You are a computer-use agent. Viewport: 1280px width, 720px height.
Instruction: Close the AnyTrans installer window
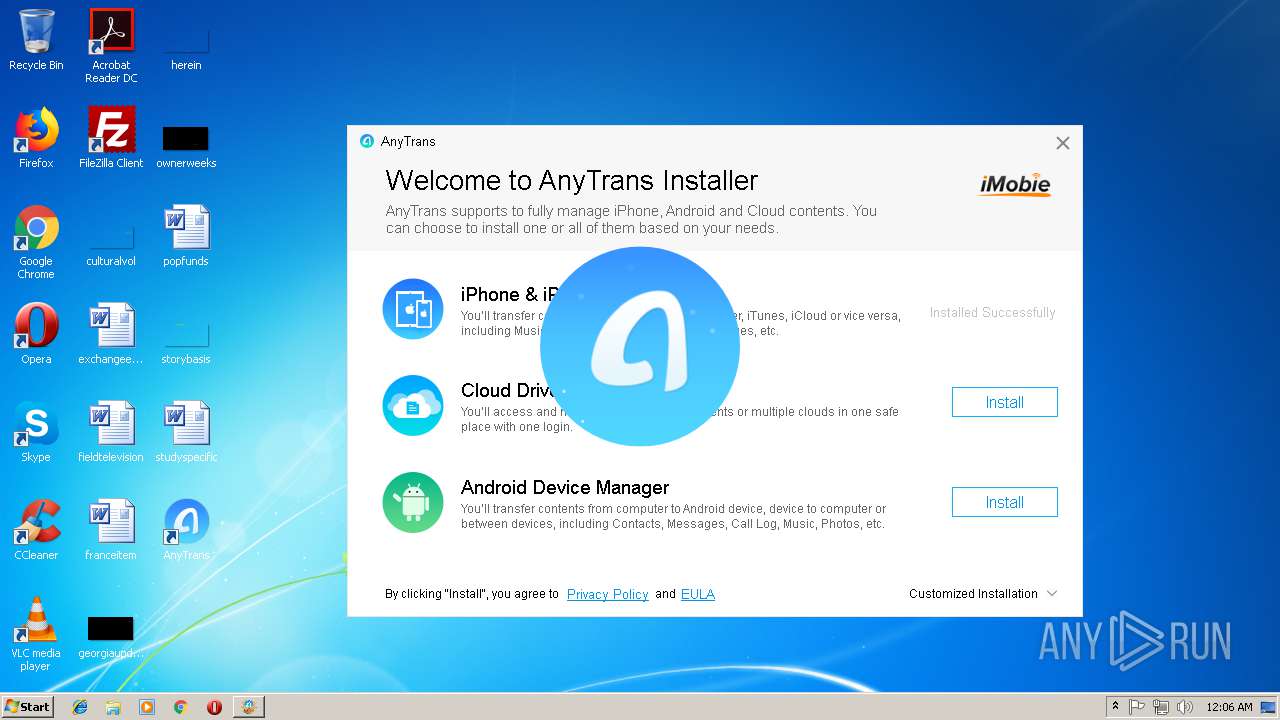pos(1063,143)
